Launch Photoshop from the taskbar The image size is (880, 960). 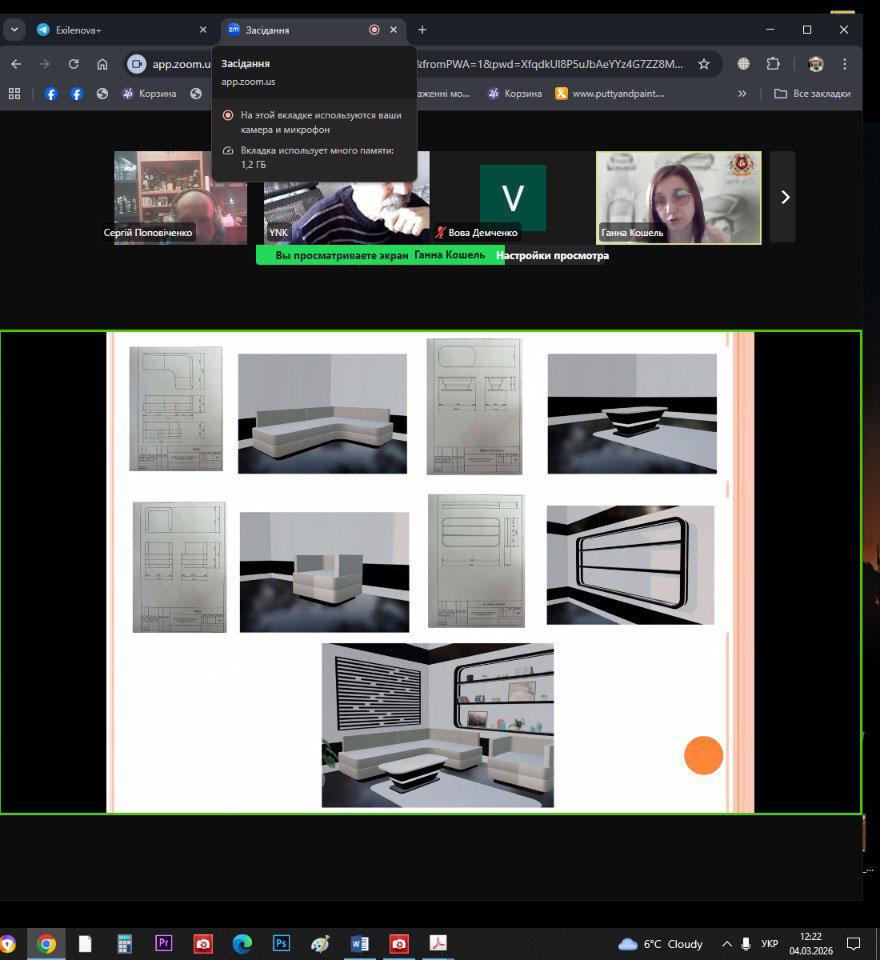click(281, 943)
